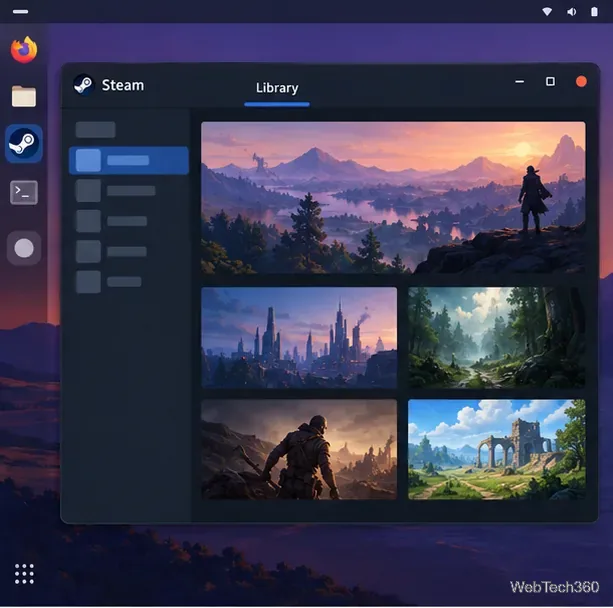Screen dimensions: 613x608
Task: Select the second-to-last sidebar game entry
Action: [111, 251]
